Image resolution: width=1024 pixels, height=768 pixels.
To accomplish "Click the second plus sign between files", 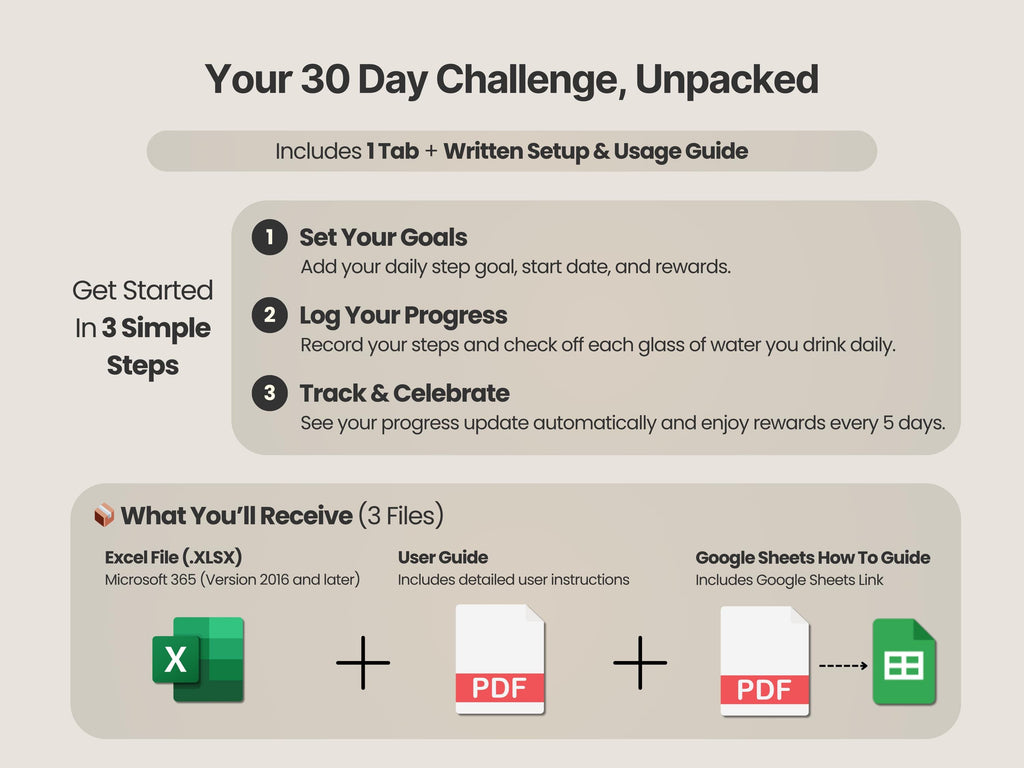I will coord(640,662).
